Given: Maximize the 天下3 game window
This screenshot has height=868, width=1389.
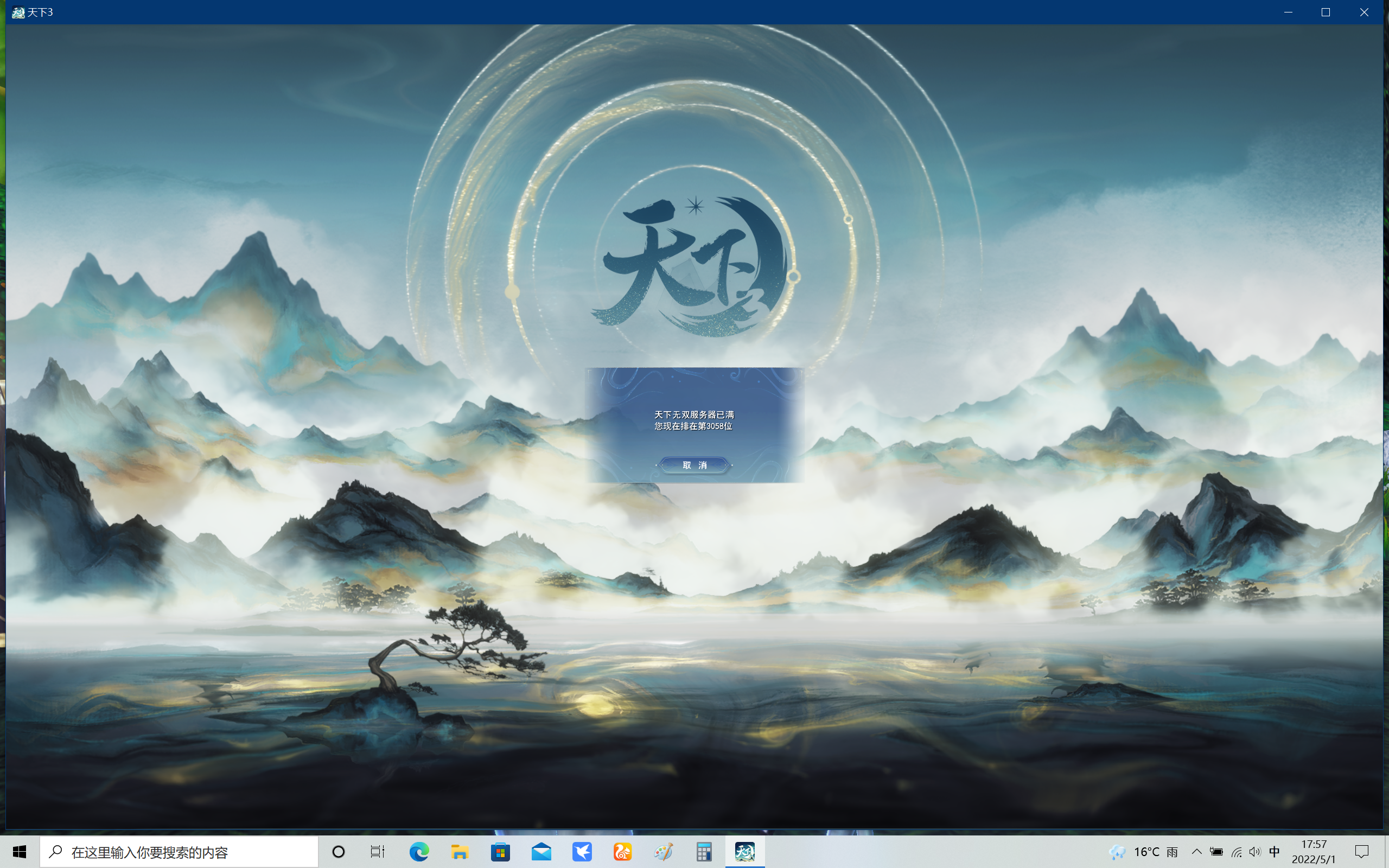Looking at the screenshot, I should (x=1326, y=12).
